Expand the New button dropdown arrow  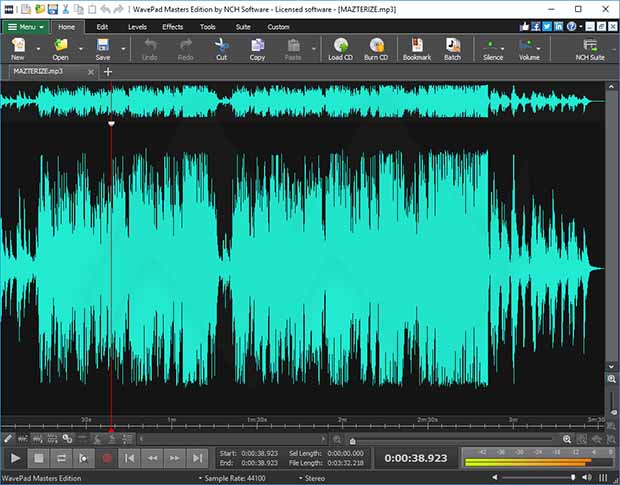click(38, 49)
